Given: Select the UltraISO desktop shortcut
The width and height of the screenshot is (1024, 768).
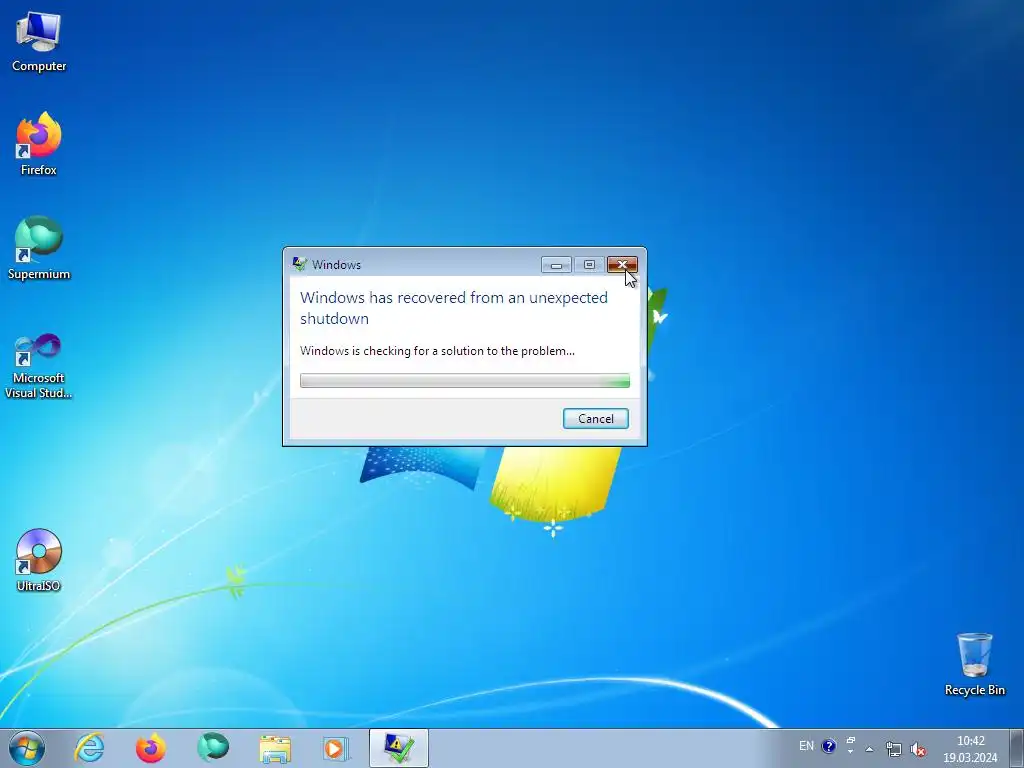Looking at the screenshot, I should [39, 560].
